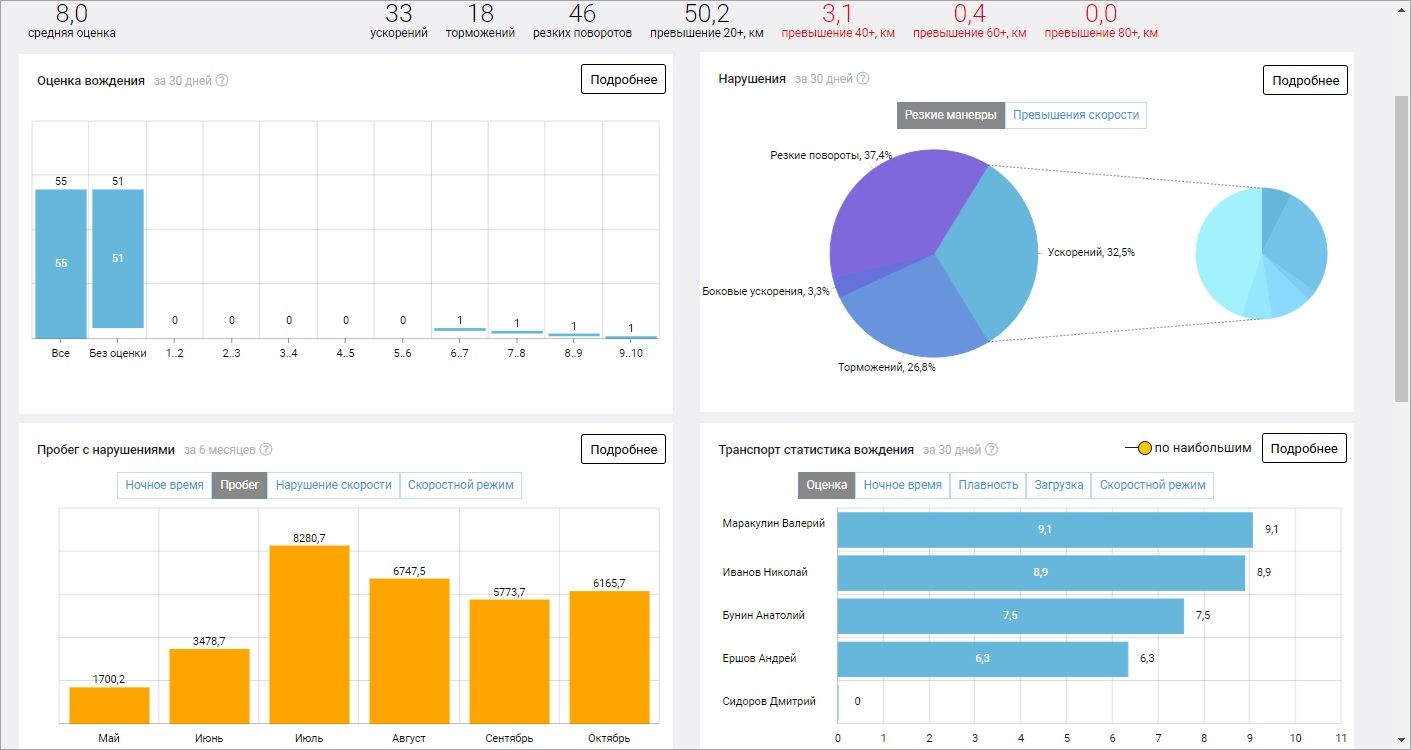Click Подробнее in Транспорт статистика panel
1411x750 pixels.
[x=1304, y=448]
